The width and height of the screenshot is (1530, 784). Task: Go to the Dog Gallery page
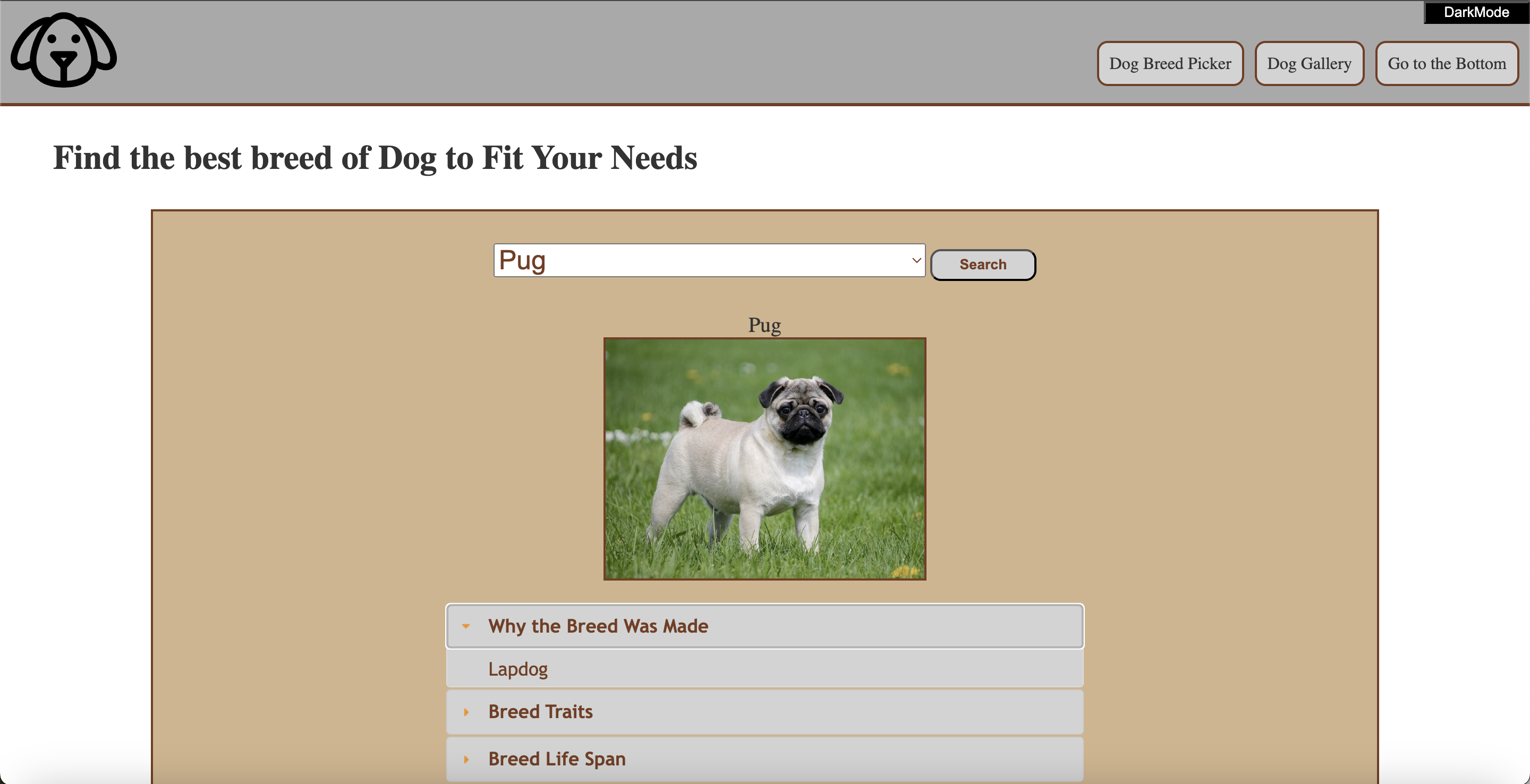[x=1308, y=64]
